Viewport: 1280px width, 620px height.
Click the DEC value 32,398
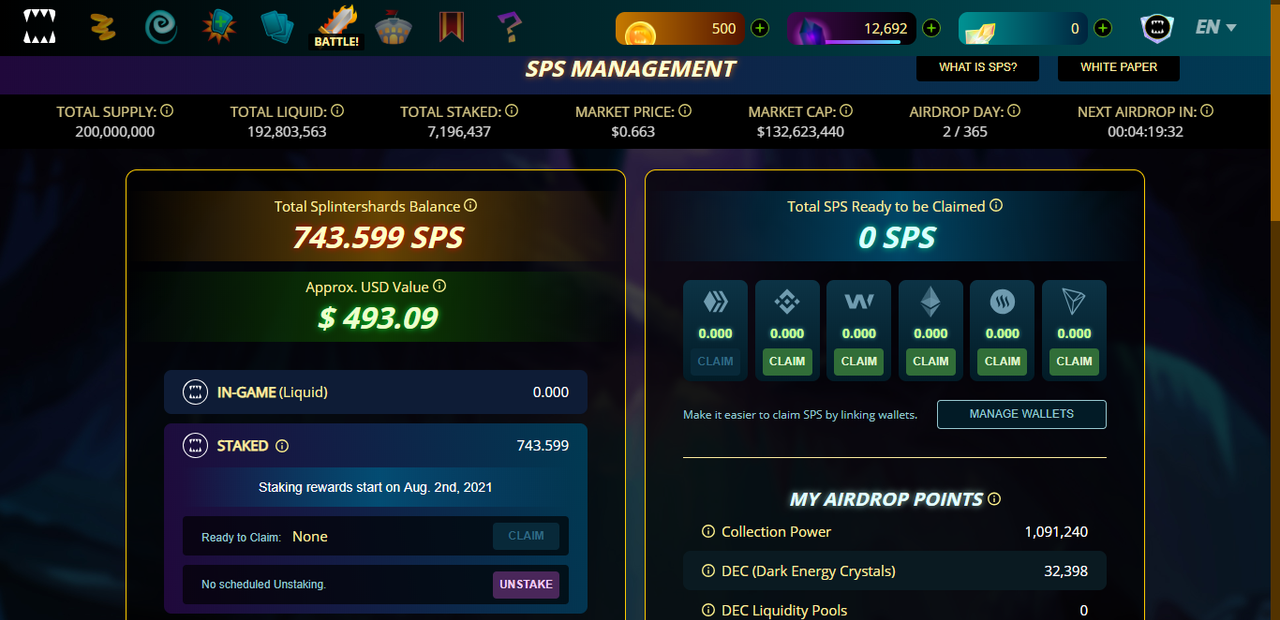pos(1064,571)
